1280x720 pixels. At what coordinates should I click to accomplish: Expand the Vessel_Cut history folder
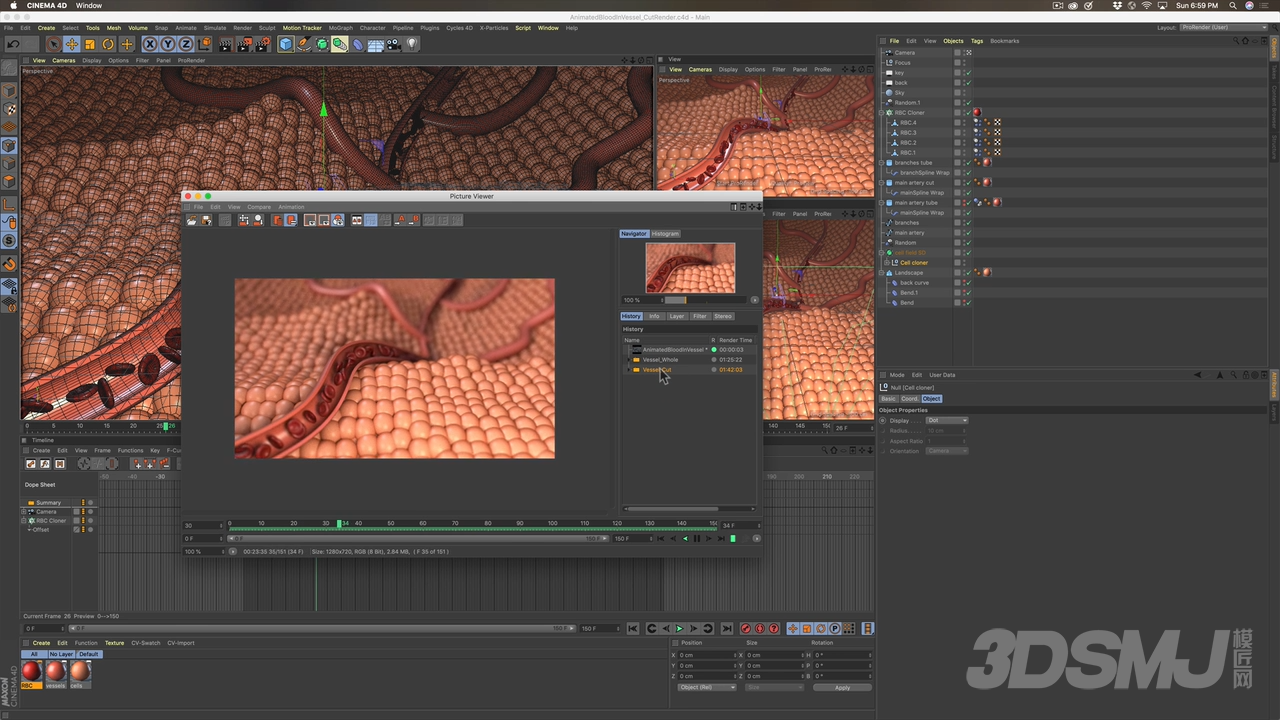click(x=628, y=370)
